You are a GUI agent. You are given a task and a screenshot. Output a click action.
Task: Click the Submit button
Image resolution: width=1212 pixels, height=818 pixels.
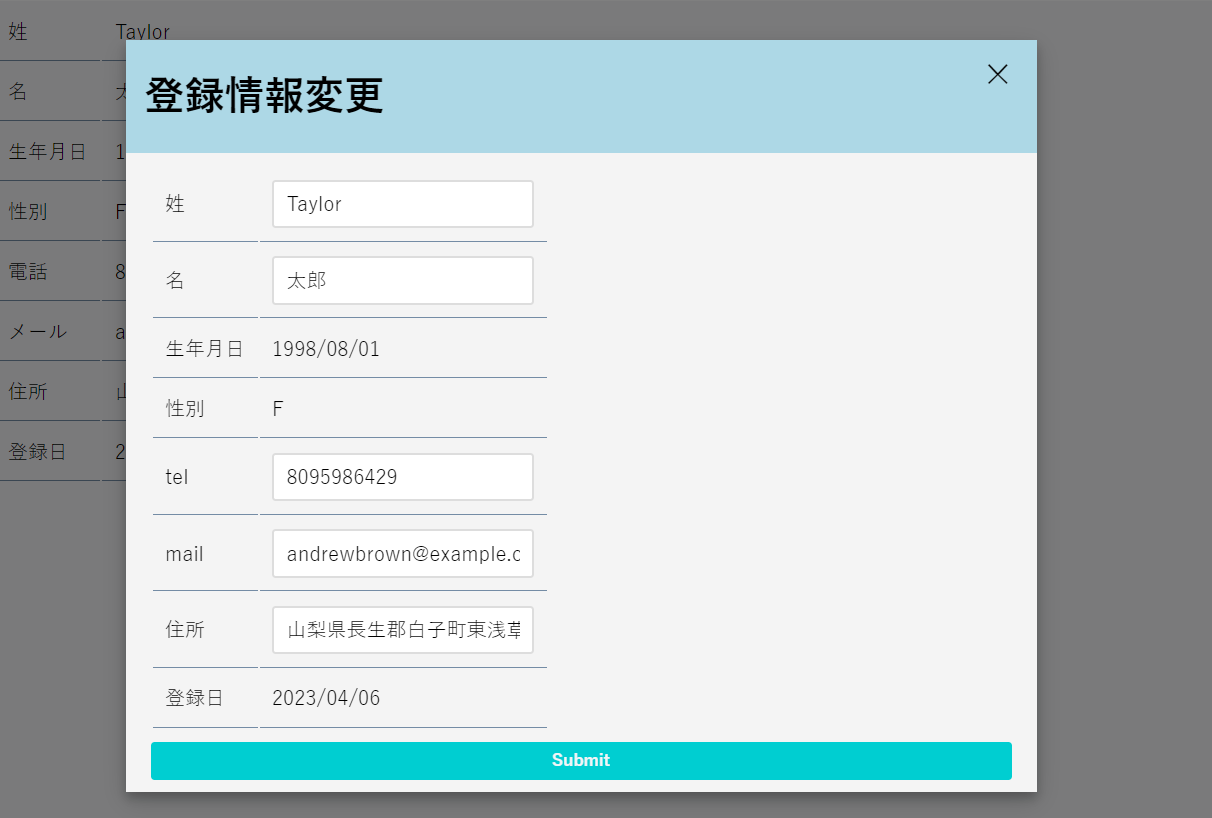(x=581, y=760)
